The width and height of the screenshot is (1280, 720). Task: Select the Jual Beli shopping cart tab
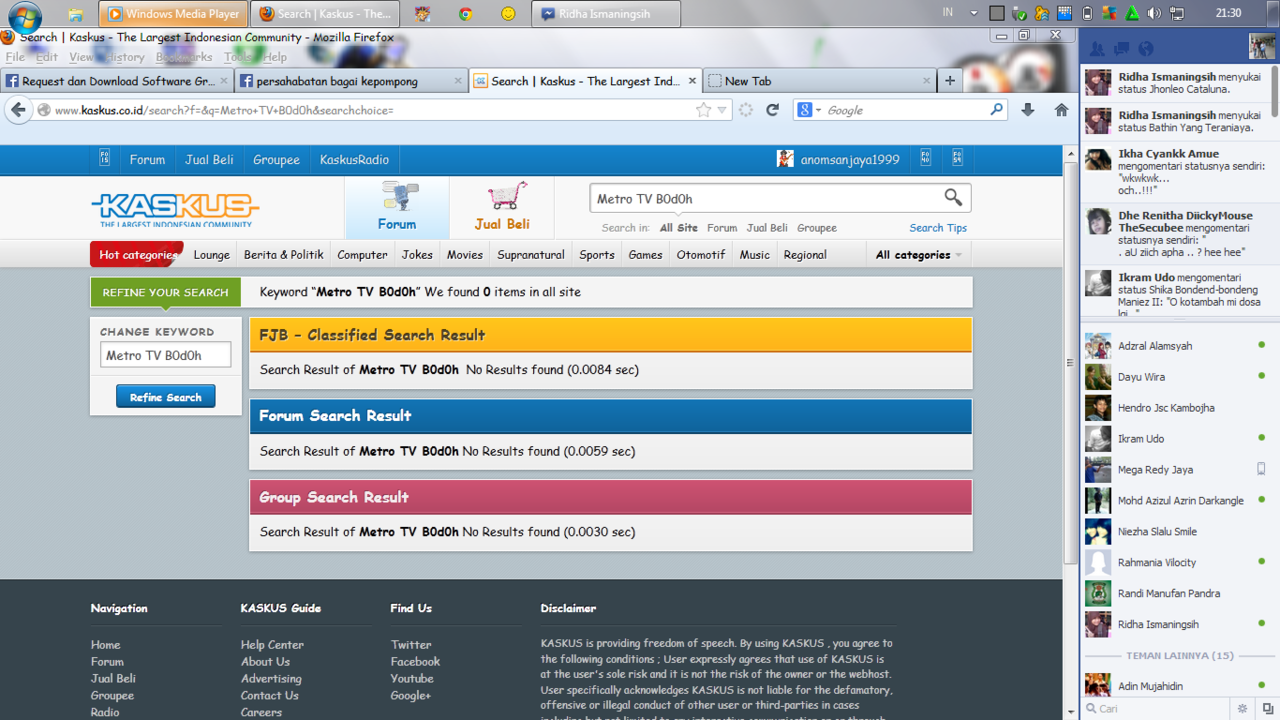pos(502,208)
